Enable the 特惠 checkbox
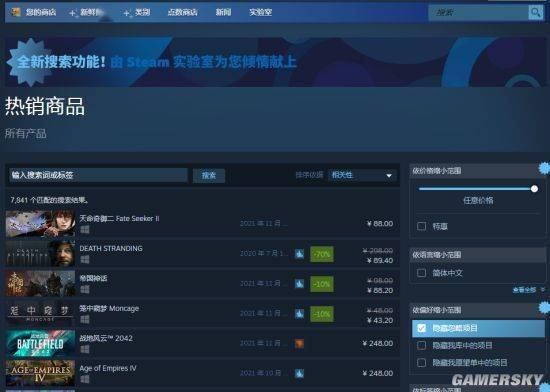The height and width of the screenshot is (392, 550). [x=422, y=226]
